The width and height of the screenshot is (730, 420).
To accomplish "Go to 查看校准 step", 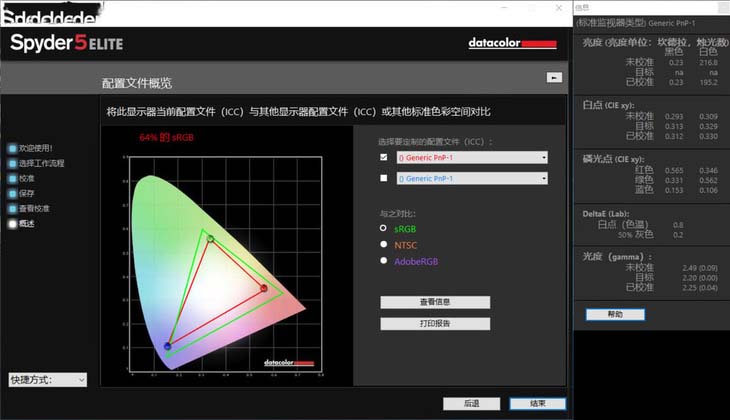I will coord(34,209).
